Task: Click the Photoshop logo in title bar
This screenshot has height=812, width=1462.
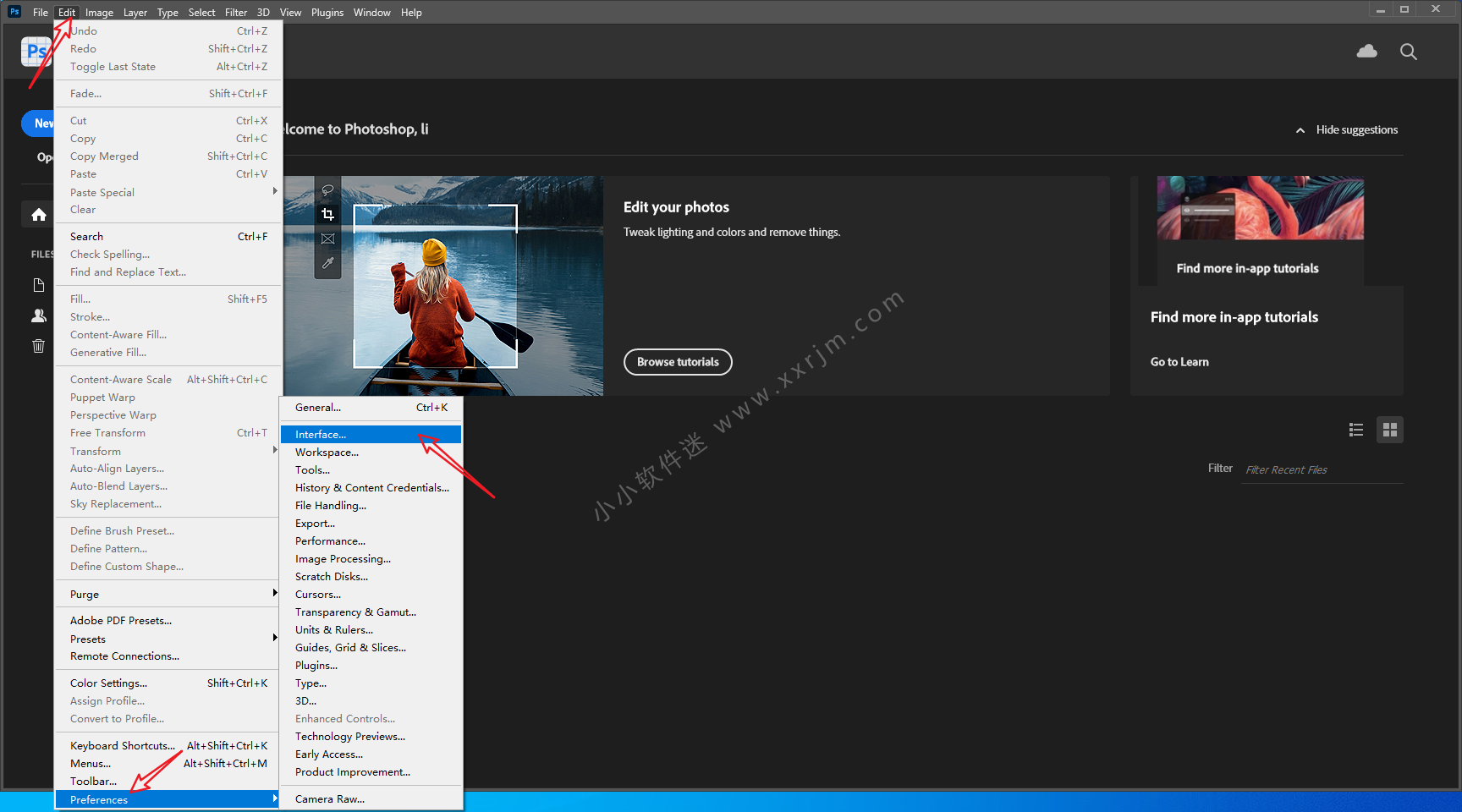Action: click(x=14, y=12)
